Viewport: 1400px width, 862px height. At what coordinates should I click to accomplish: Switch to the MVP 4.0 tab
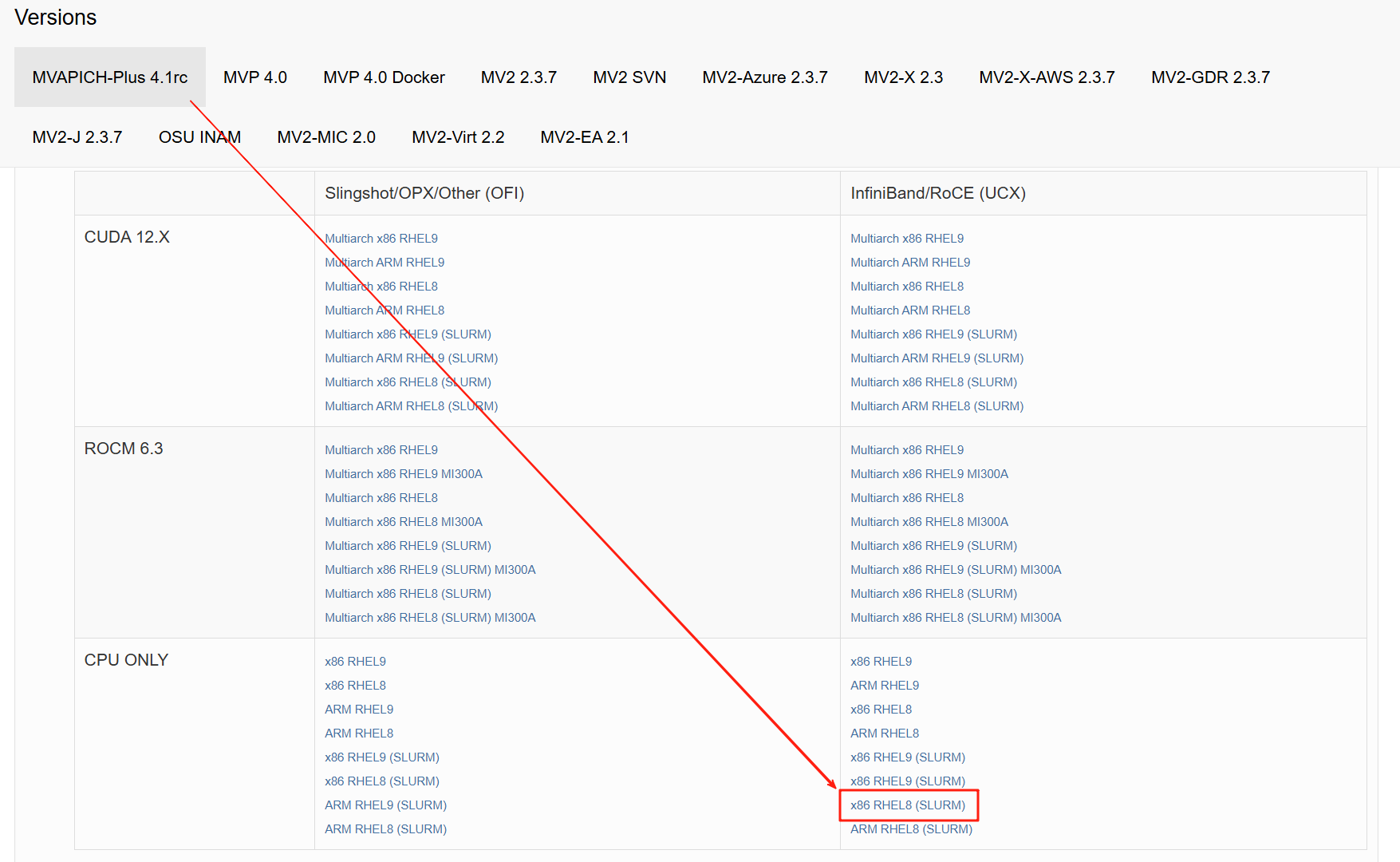tap(255, 77)
